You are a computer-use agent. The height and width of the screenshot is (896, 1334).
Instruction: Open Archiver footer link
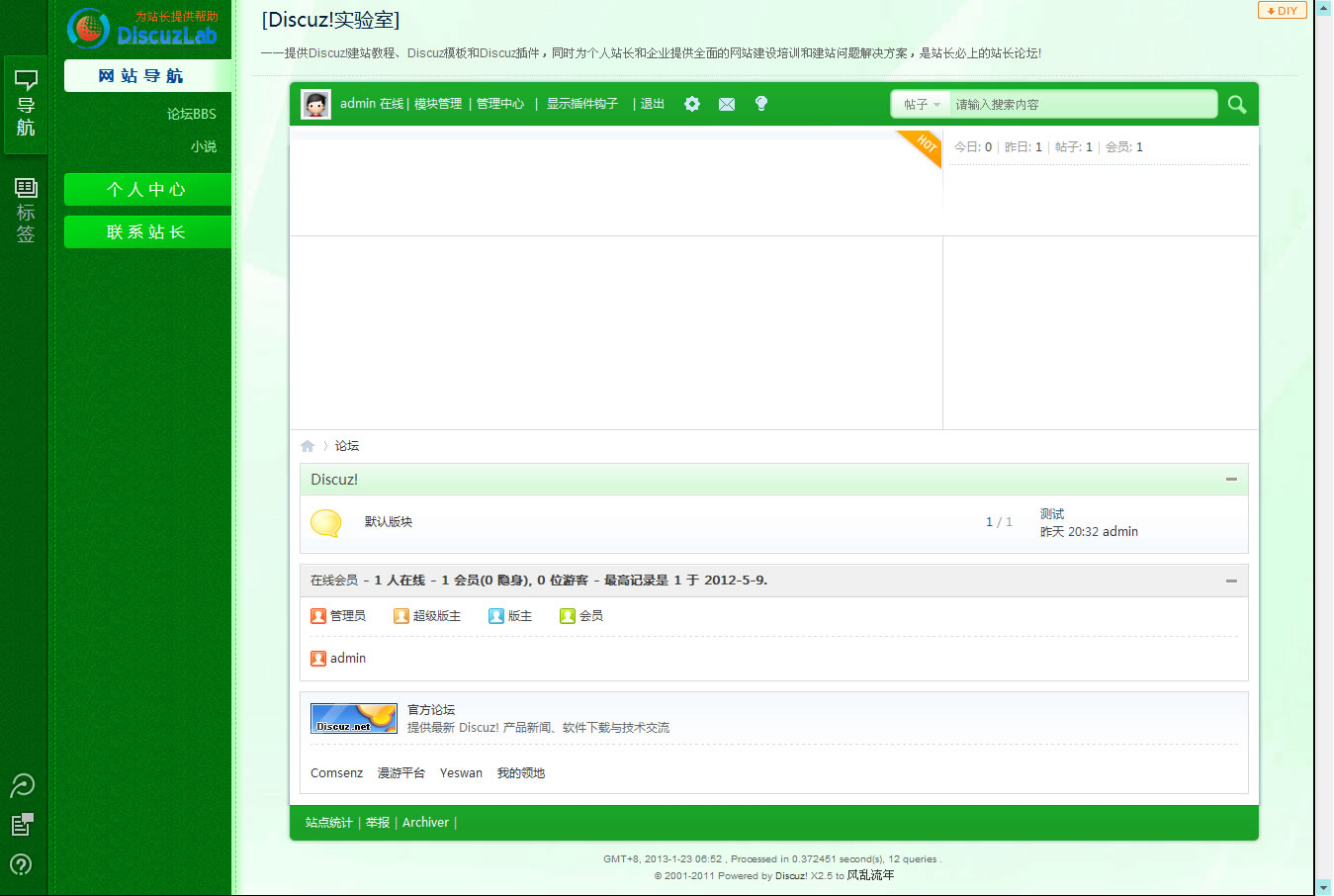(426, 823)
